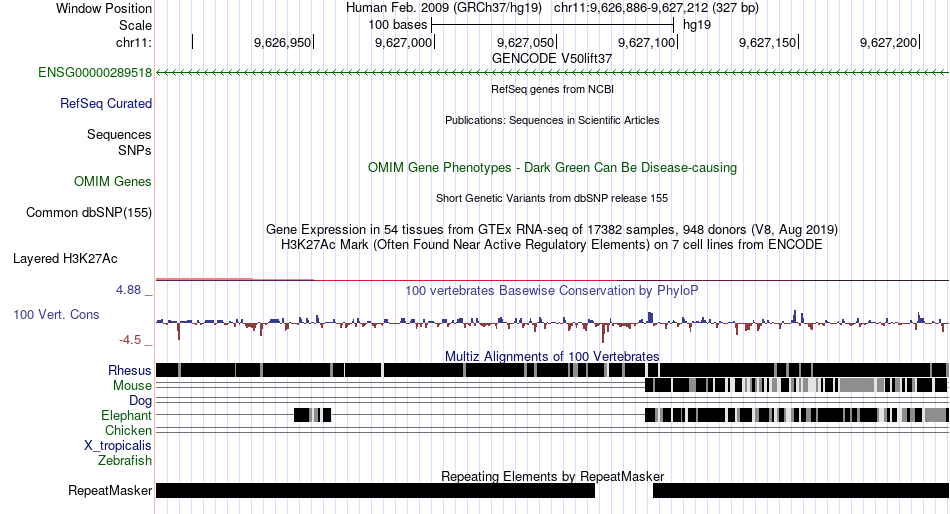Screen dimensions: 950x514
Task: Click the 9,627,000 ruler position
Action: (x=404, y=42)
